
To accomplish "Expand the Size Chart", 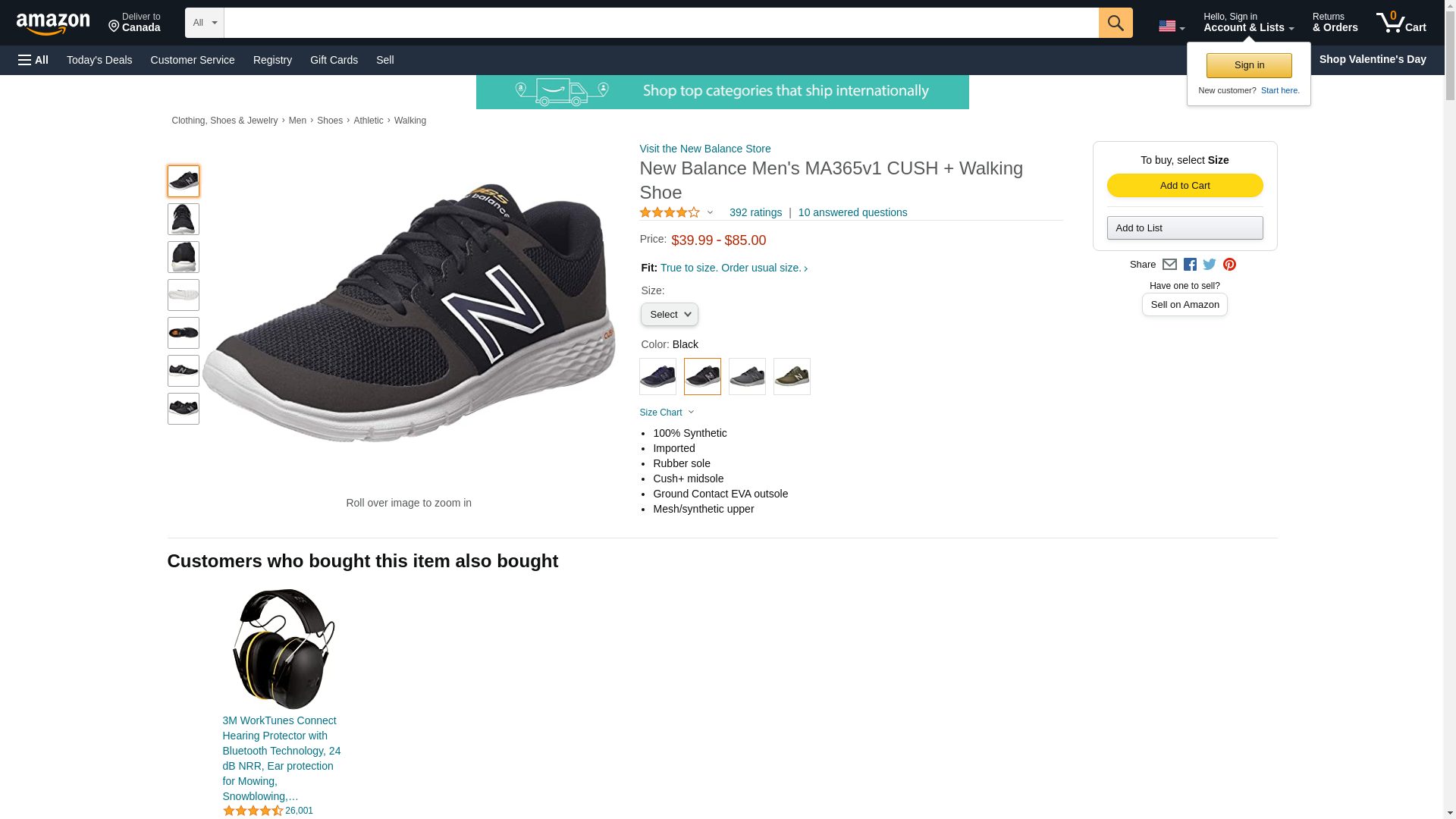I will coord(667,413).
